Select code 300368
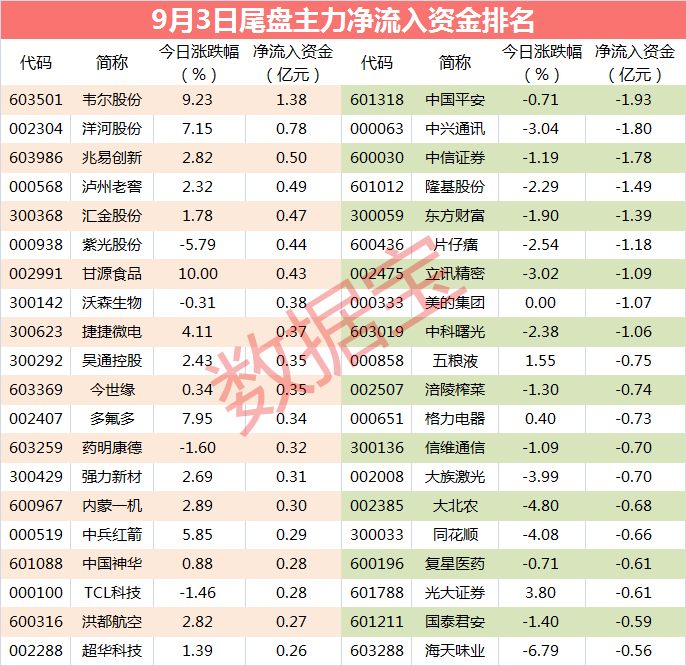The image size is (686, 666). point(36,216)
